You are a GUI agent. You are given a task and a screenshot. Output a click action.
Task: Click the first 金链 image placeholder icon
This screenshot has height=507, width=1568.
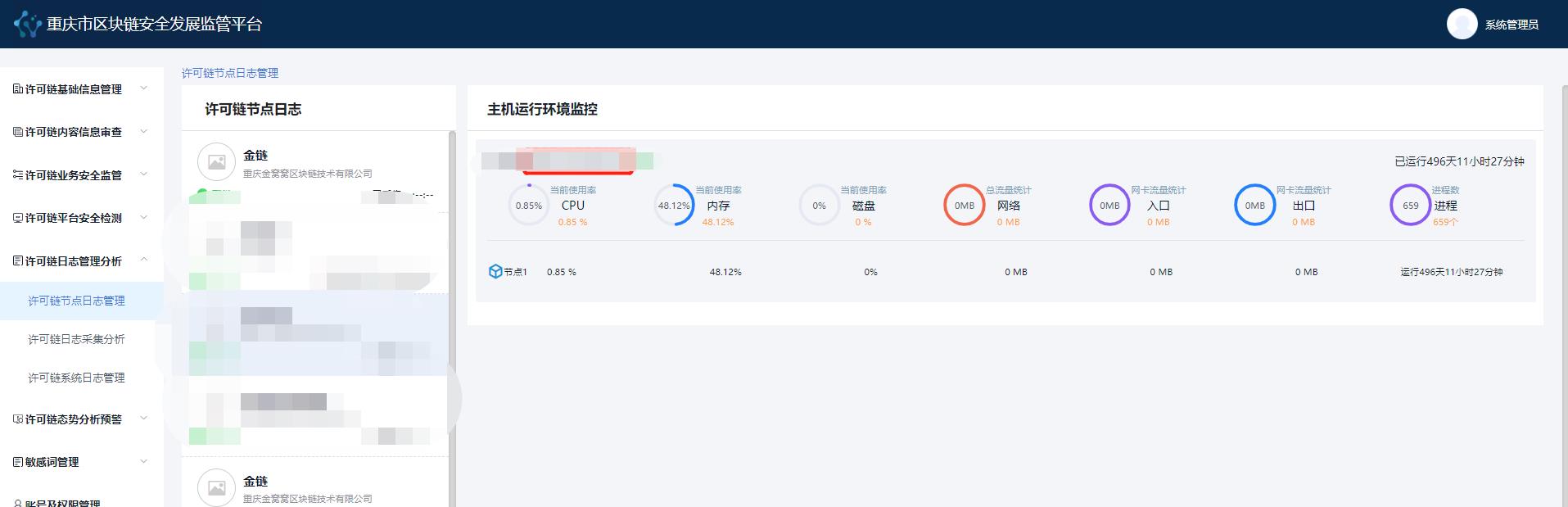click(x=216, y=162)
